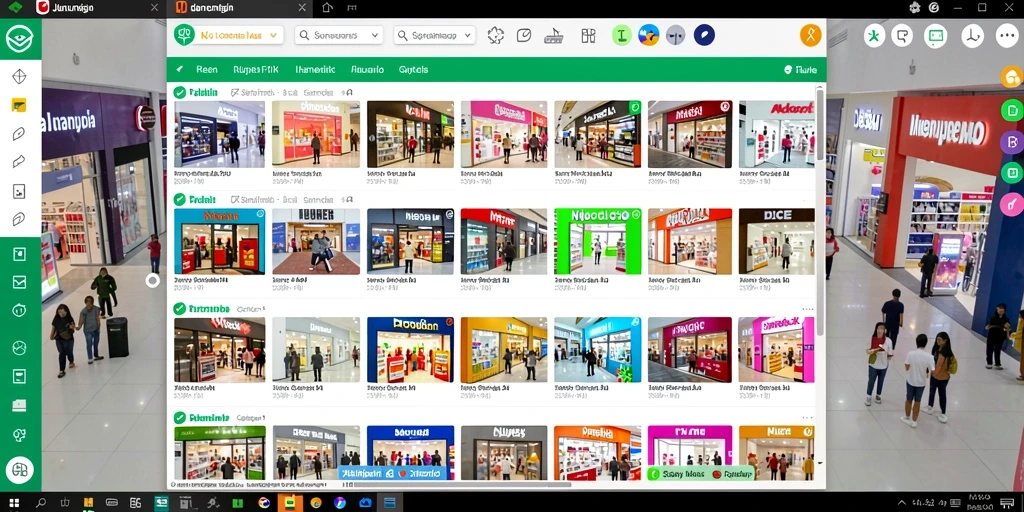Select the last tab in the green navigation bar
1024x512 pixels.
click(x=413, y=69)
